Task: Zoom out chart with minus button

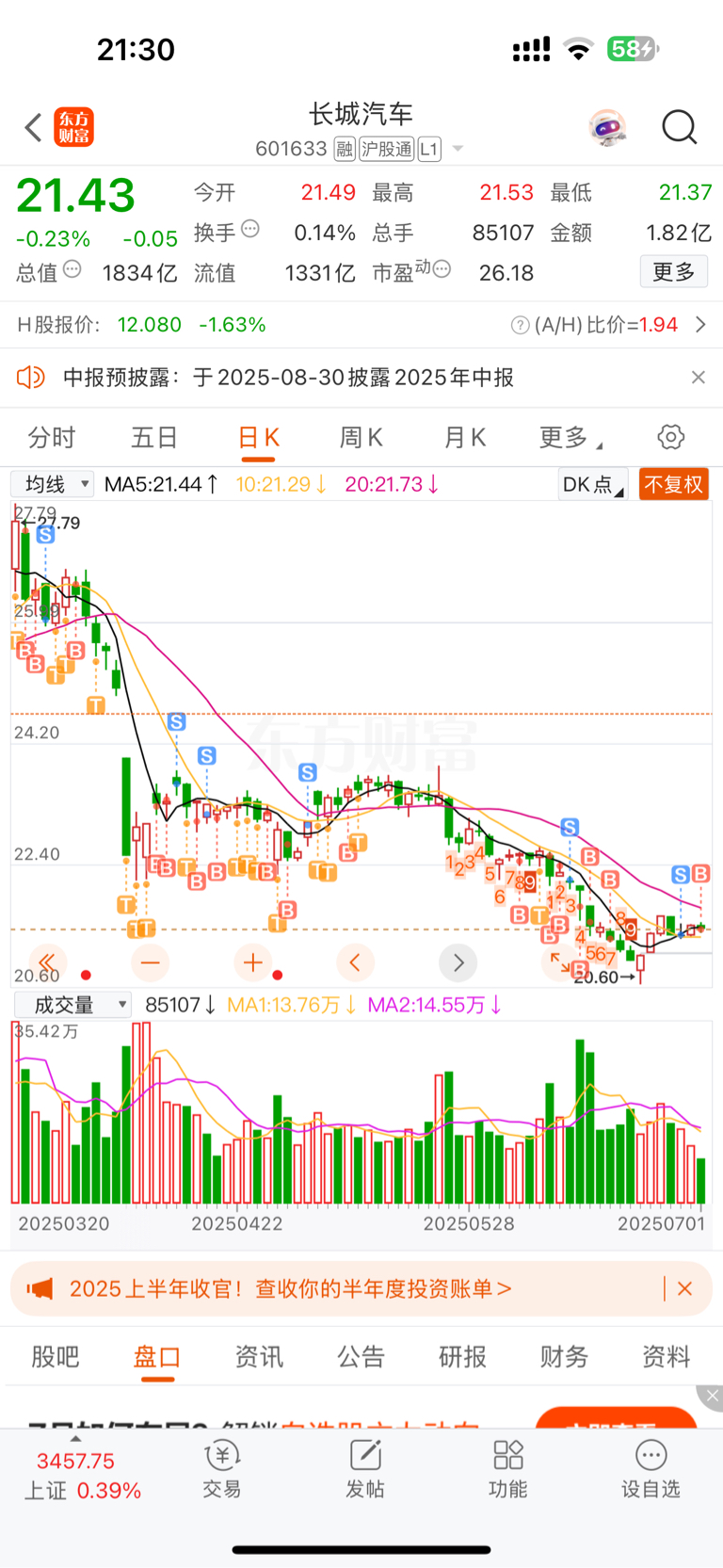Action: click(x=150, y=962)
